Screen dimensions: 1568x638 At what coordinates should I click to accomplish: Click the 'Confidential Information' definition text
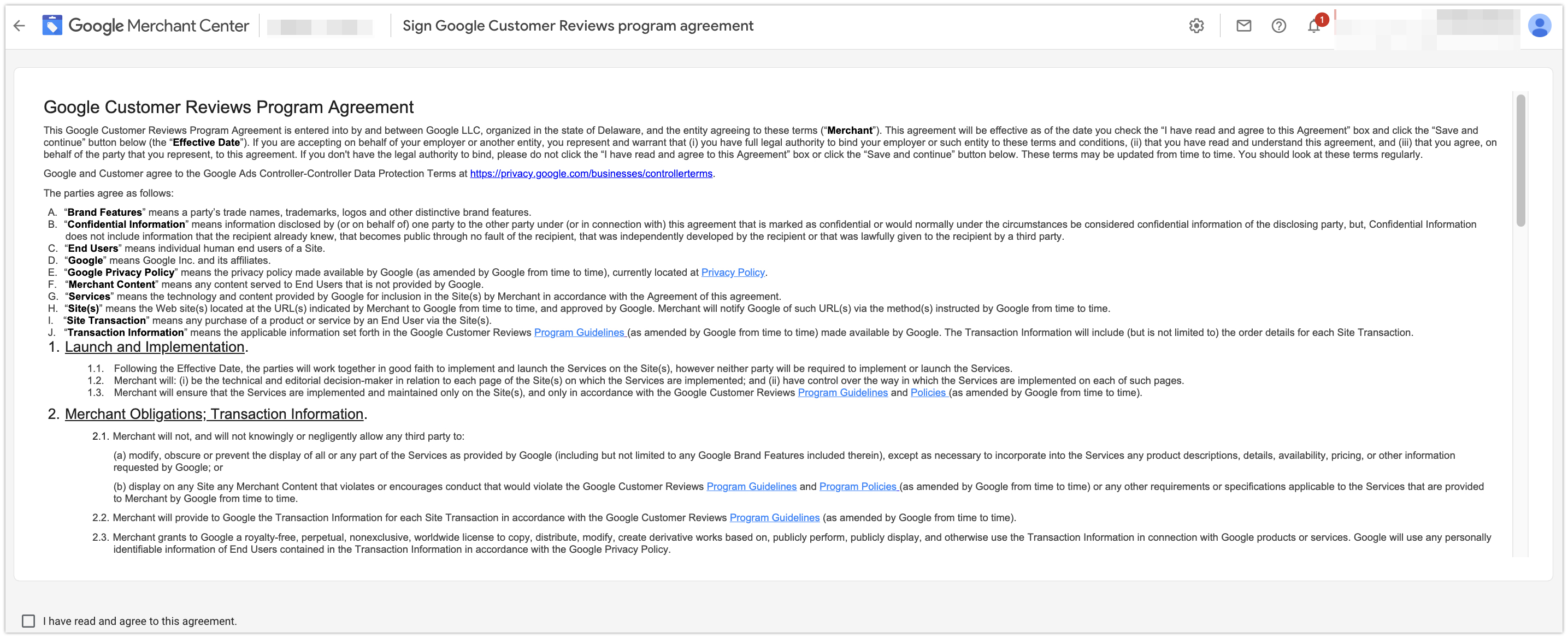(770, 230)
